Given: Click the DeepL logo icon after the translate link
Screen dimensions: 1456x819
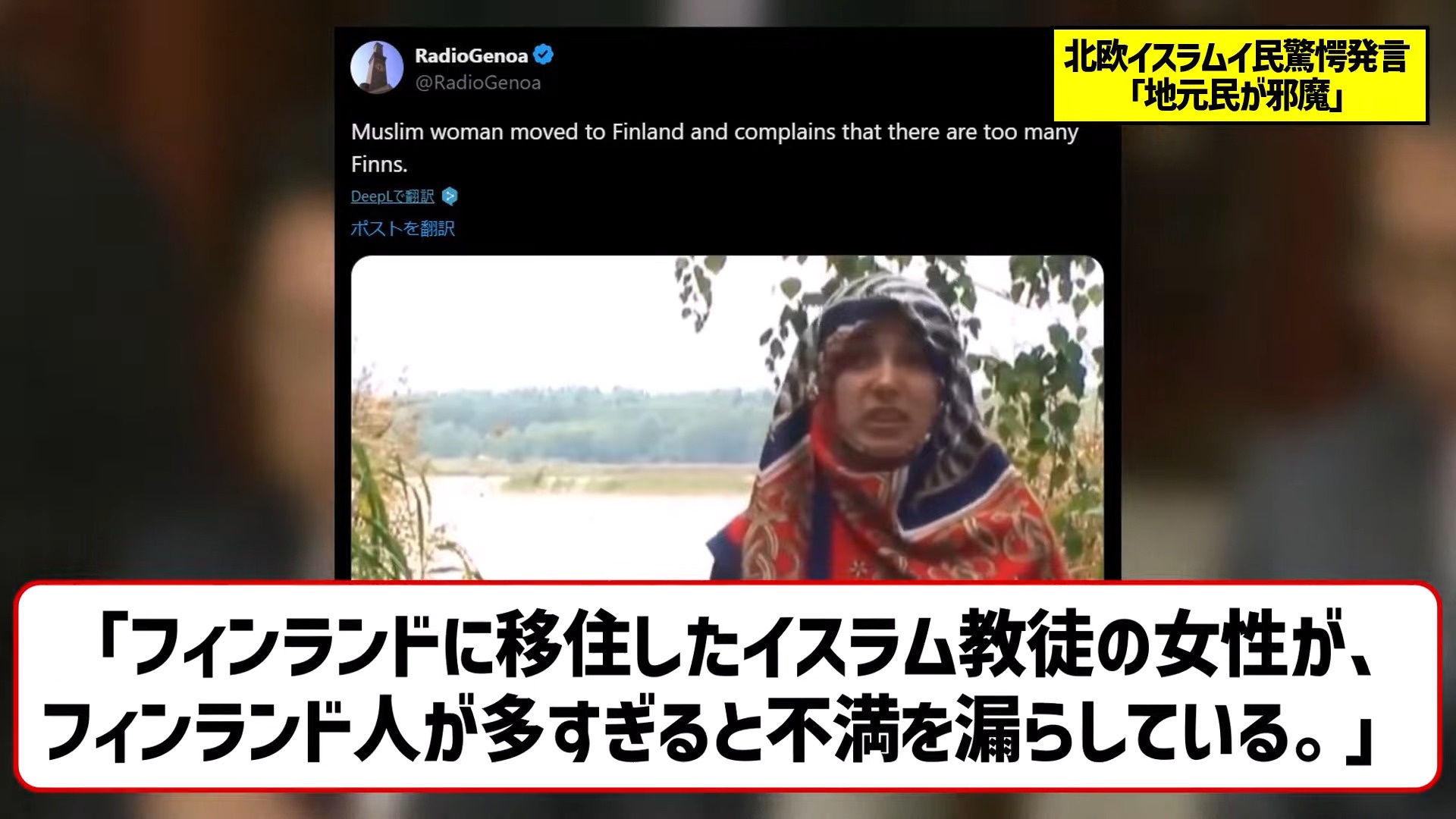Looking at the screenshot, I should (x=450, y=196).
